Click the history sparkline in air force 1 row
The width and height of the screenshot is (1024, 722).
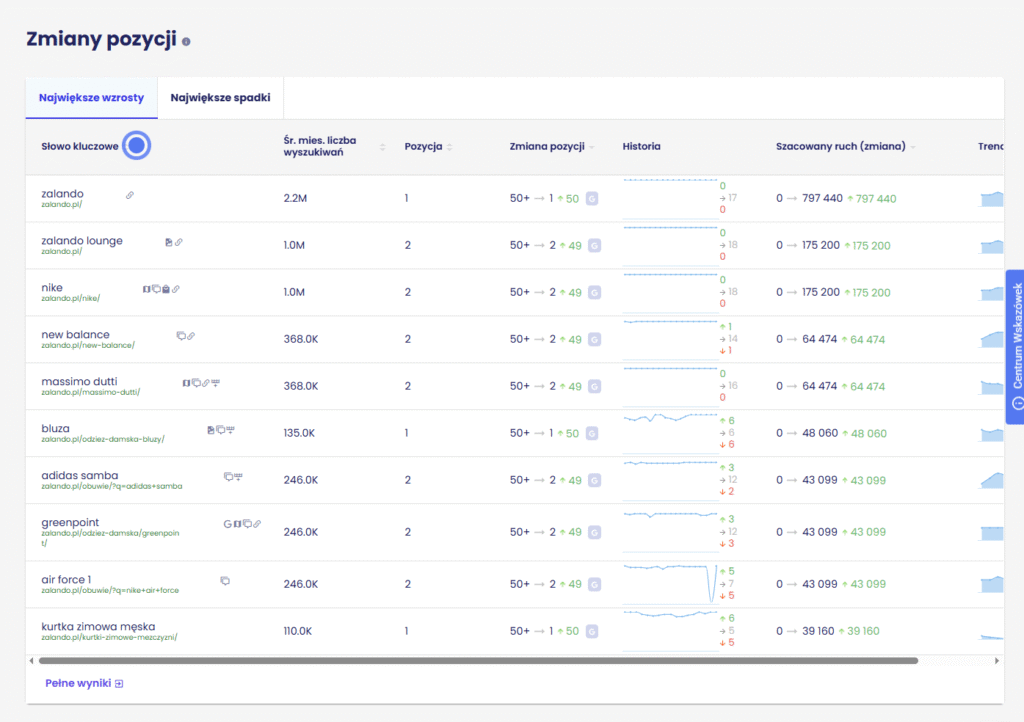click(671, 584)
